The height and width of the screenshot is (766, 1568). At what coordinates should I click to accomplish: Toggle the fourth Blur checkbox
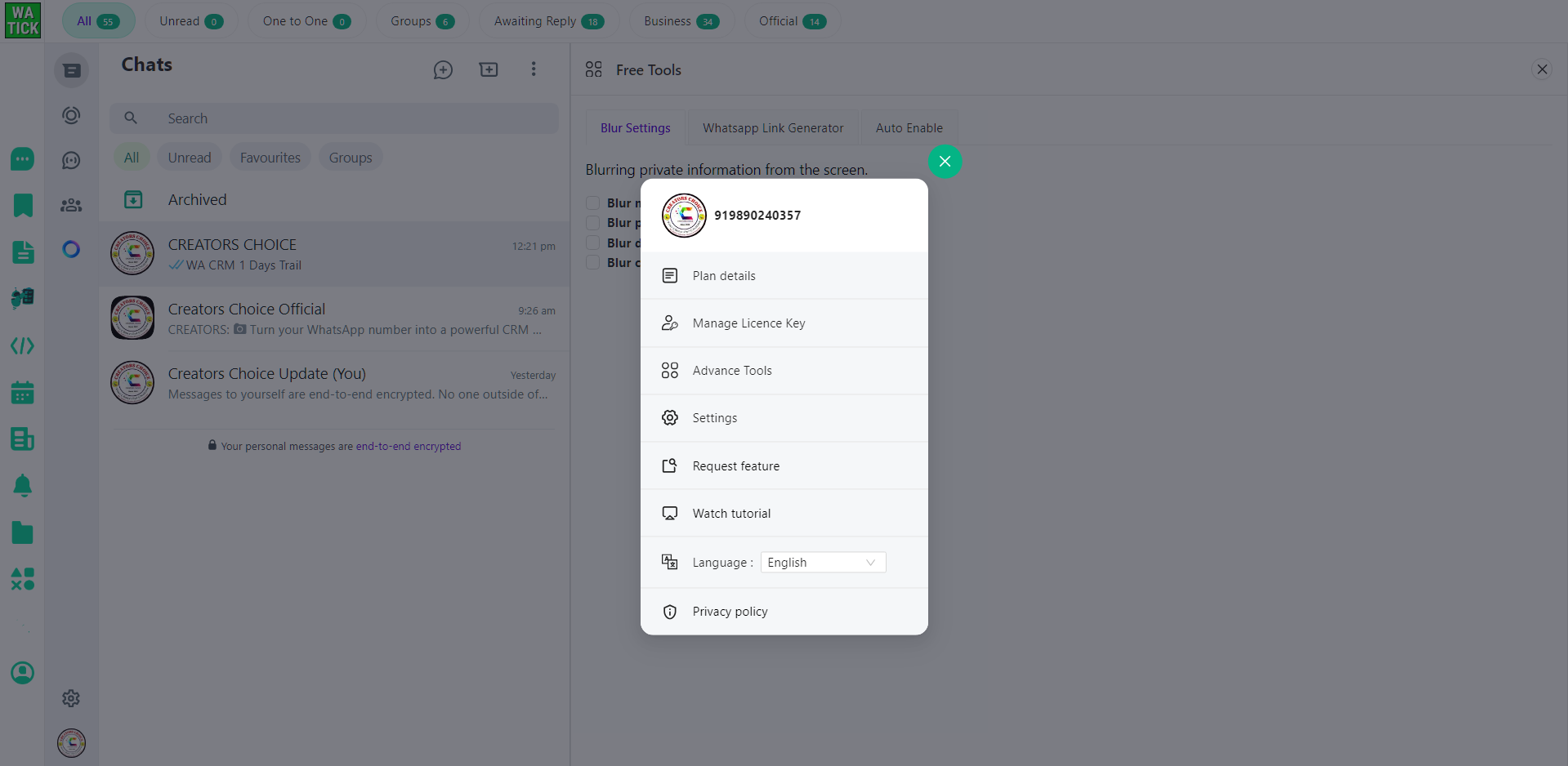(x=593, y=263)
